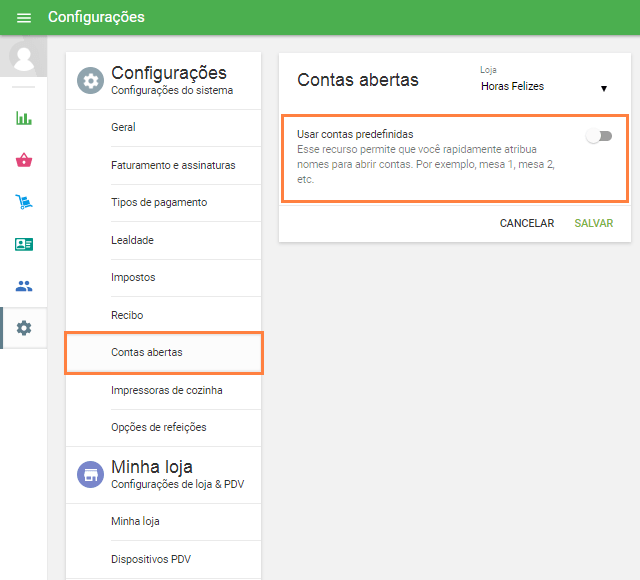Image resolution: width=640 pixels, height=580 pixels.
Task: Open the settings gear sidebar icon
Action: [24, 328]
